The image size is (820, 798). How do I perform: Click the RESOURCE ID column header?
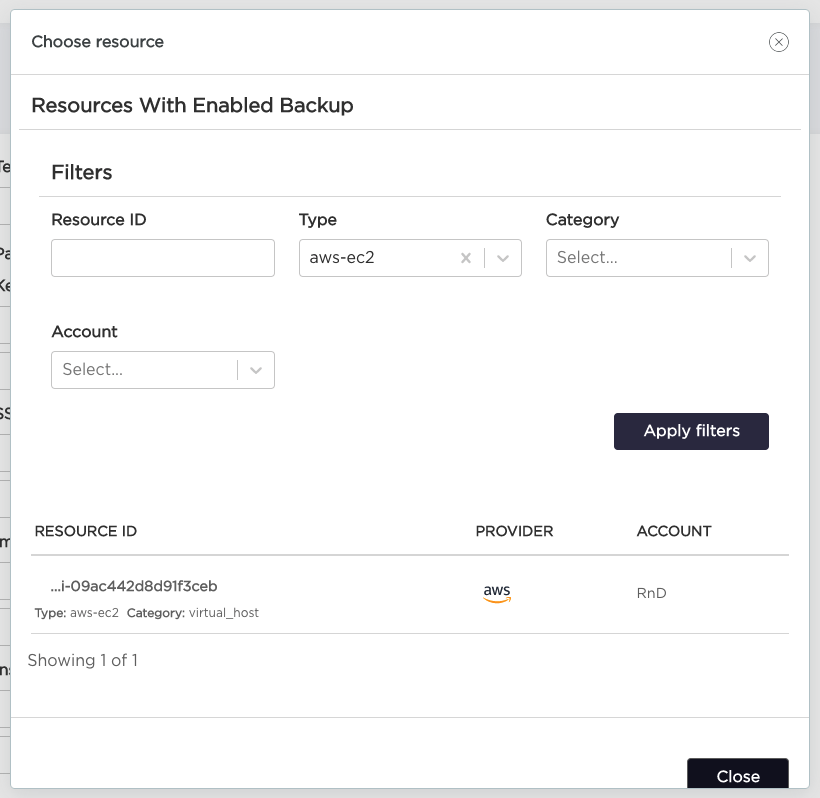click(85, 531)
